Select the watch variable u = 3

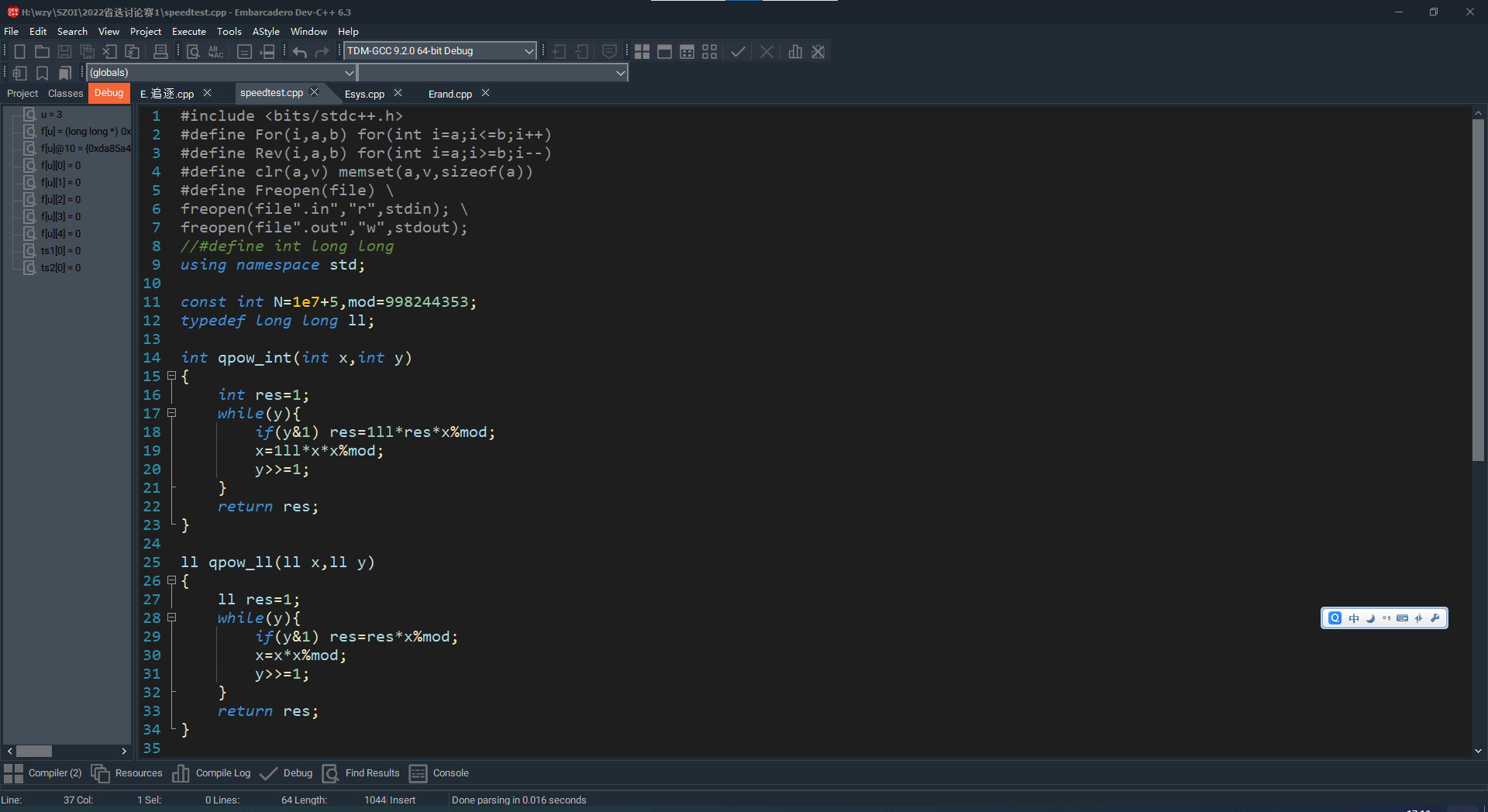[51, 115]
